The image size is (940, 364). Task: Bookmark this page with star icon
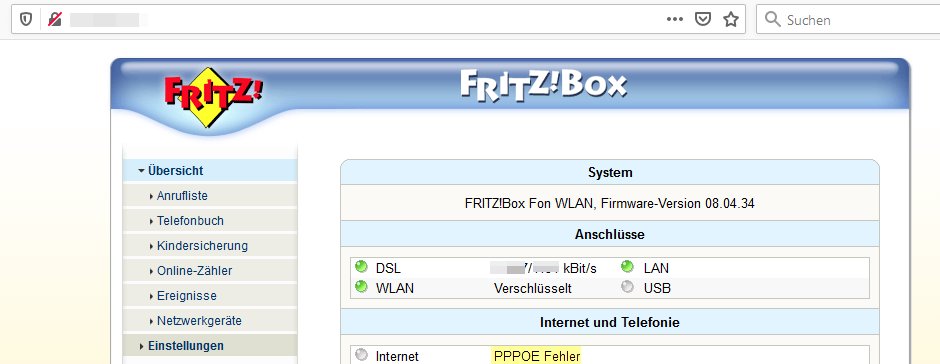point(730,19)
